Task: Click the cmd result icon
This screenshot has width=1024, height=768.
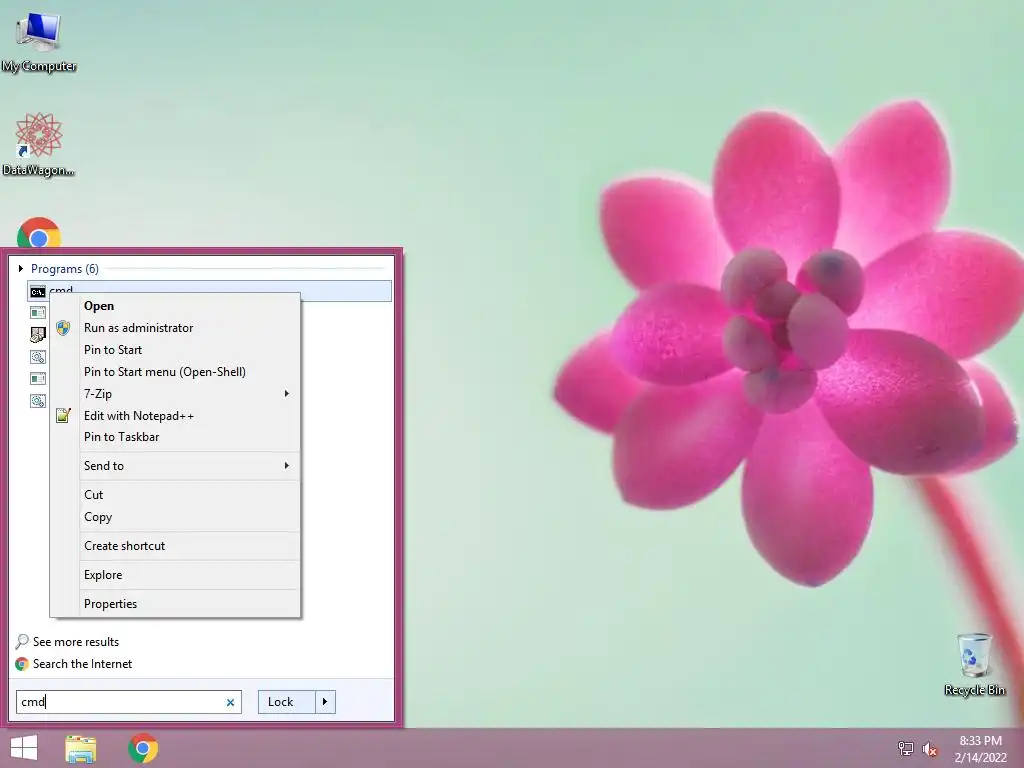Action: click(38, 291)
